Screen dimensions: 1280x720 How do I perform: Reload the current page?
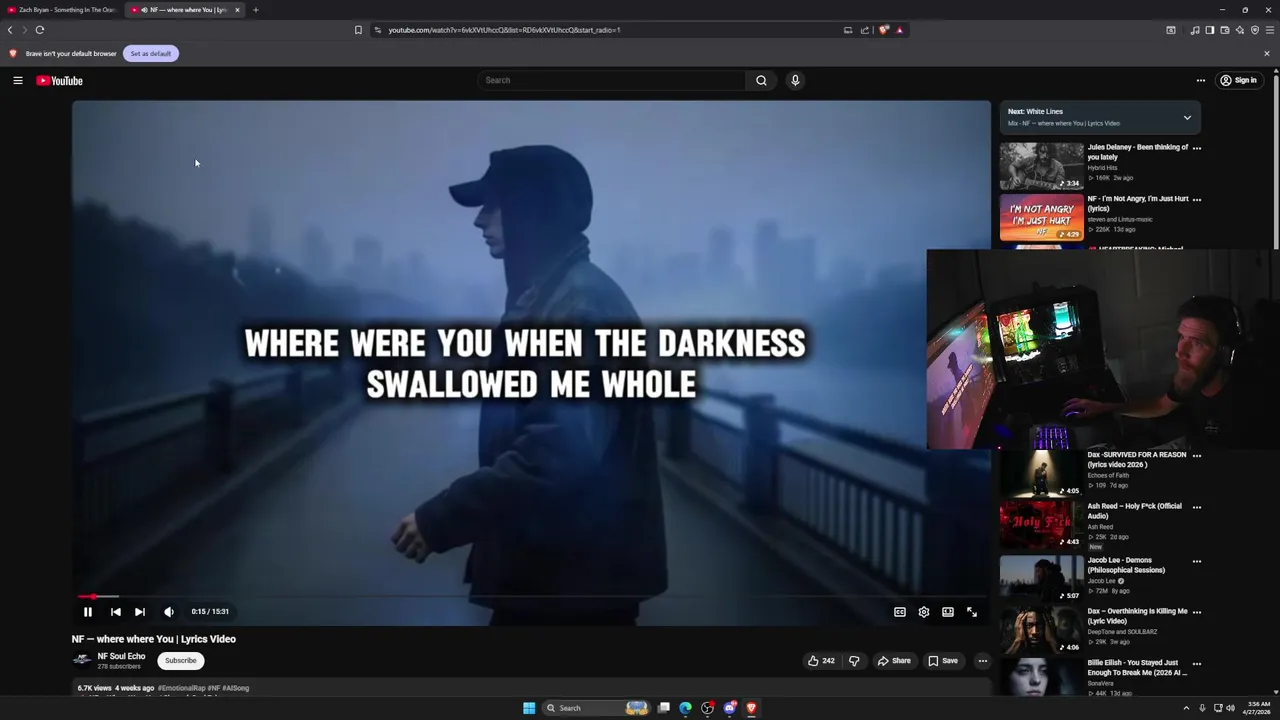tap(40, 30)
